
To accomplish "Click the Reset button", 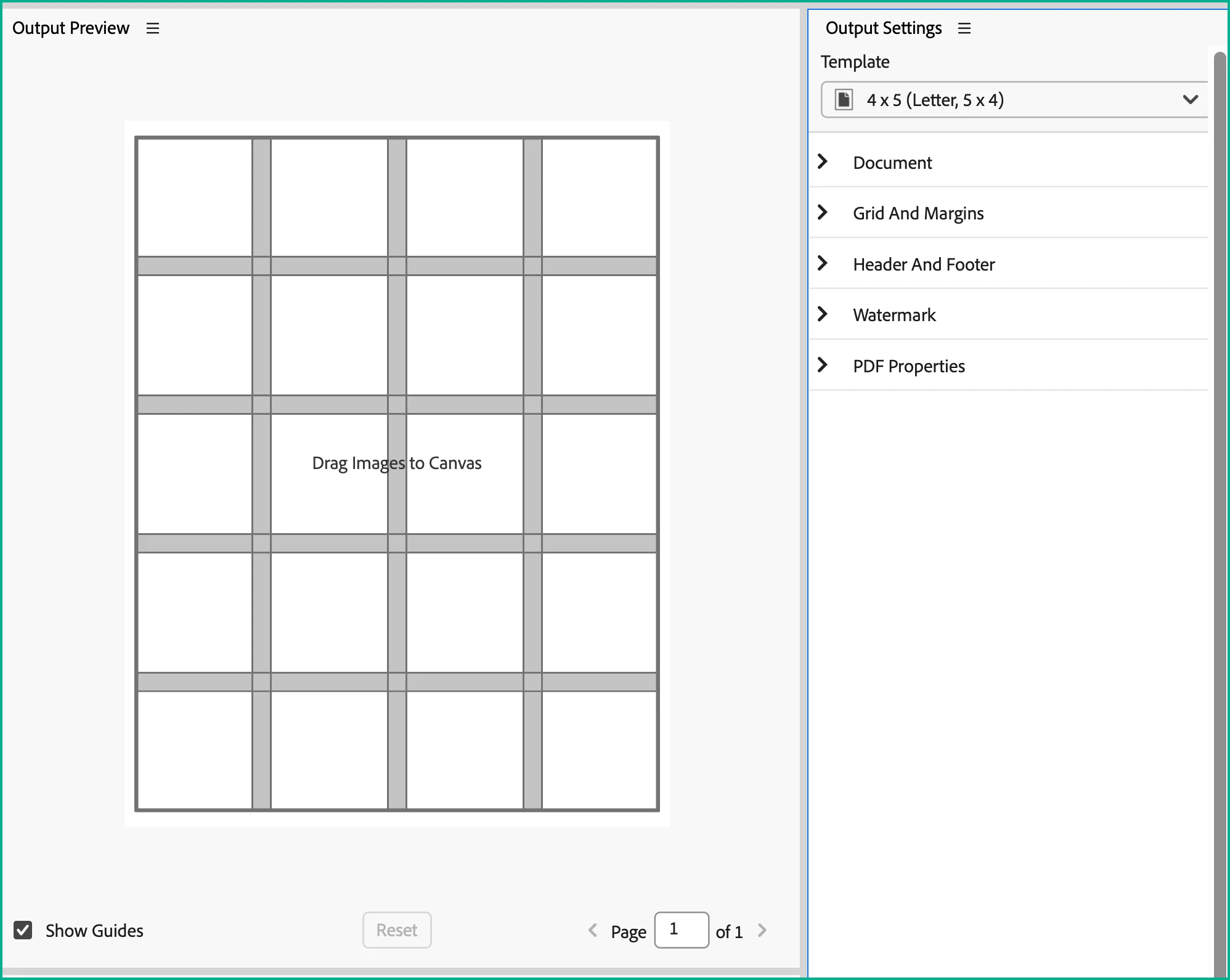I will (x=397, y=930).
